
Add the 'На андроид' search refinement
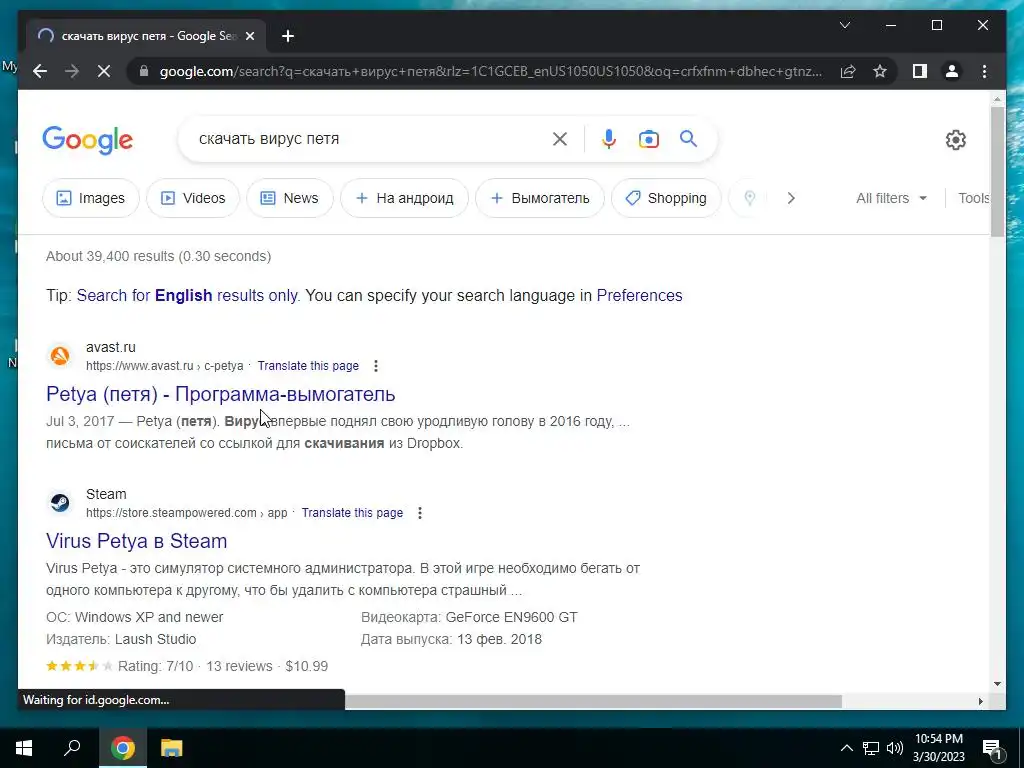(404, 198)
